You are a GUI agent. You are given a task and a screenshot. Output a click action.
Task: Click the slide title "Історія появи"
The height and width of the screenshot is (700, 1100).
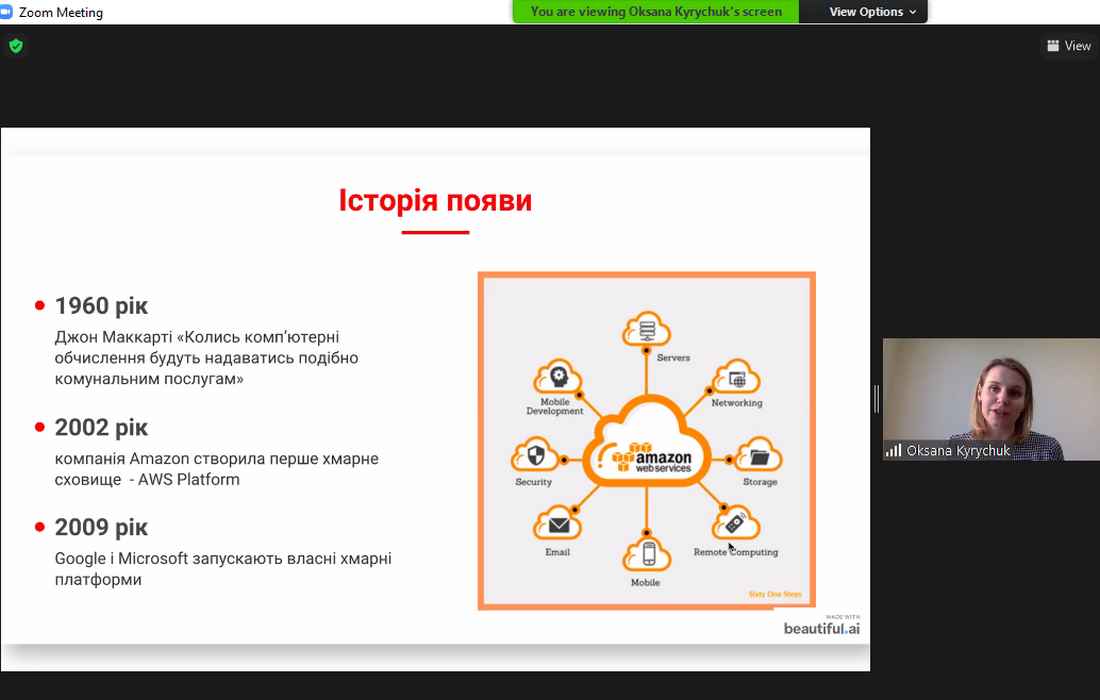(435, 201)
